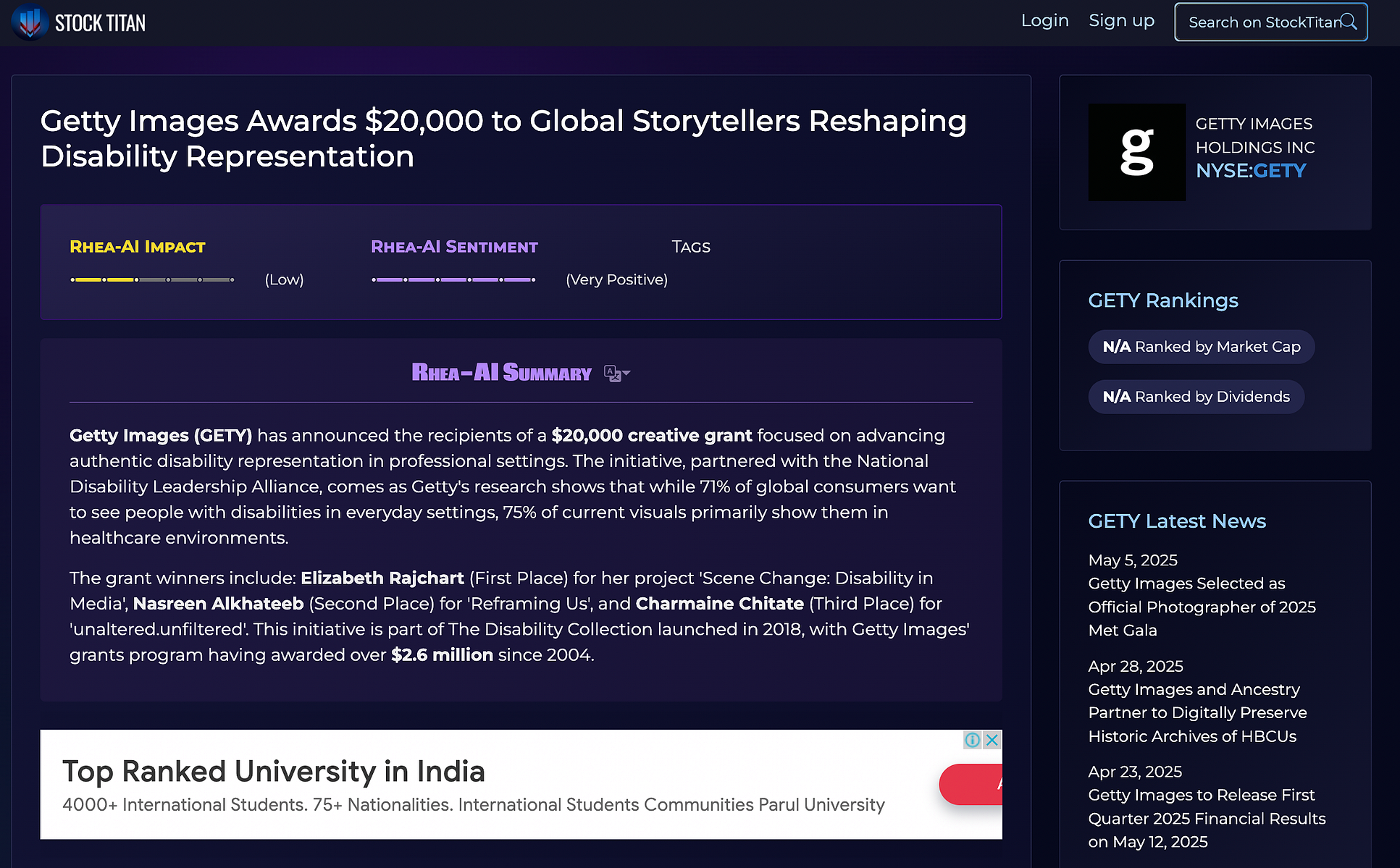Screen dimensions: 1400x868
Task: Click the GETY Latest News heading
Action: [1177, 521]
